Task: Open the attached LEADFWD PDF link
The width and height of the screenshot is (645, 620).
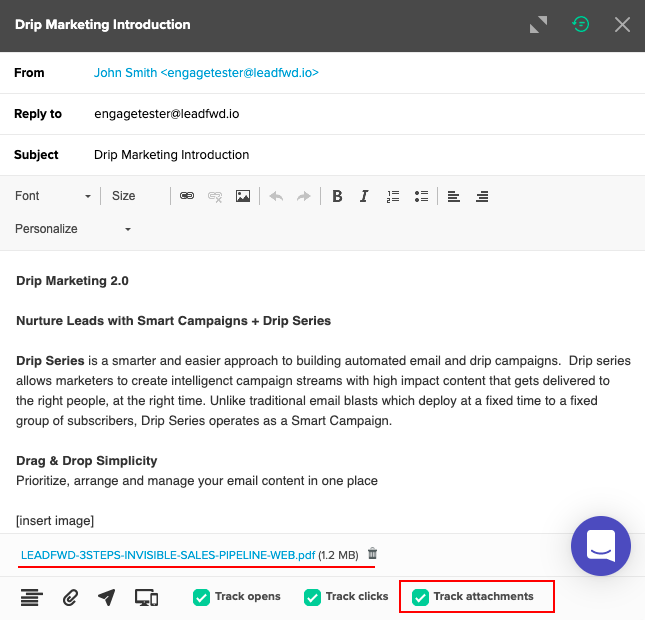Action: point(167,554)
